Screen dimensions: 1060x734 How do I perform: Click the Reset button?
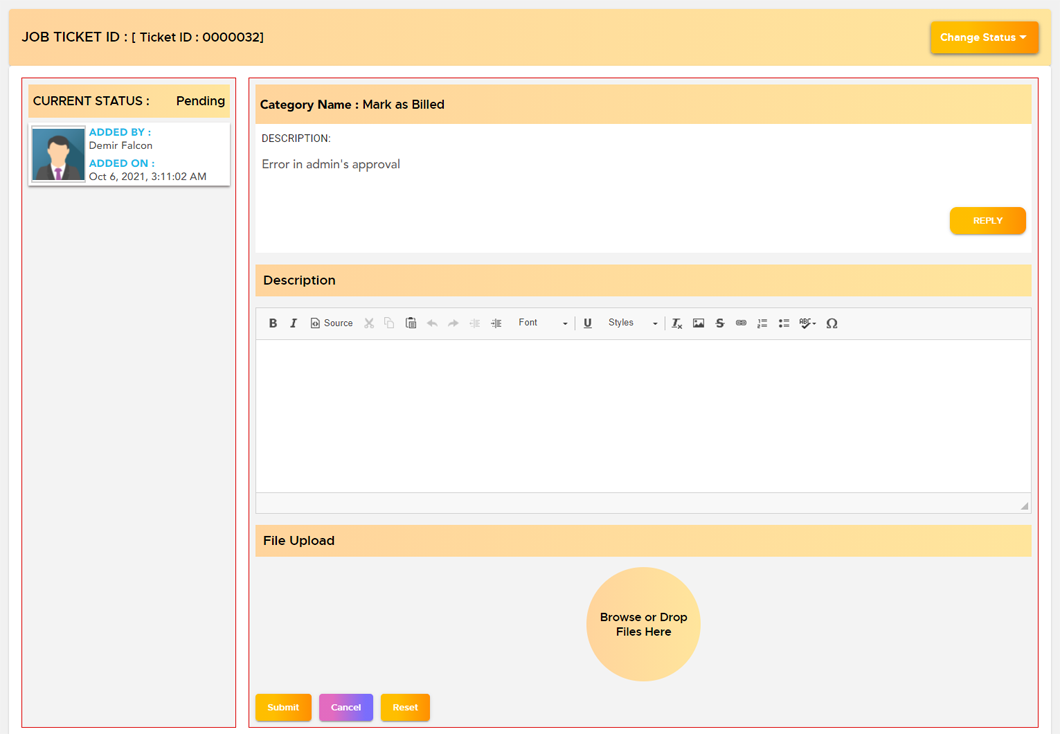click(x=405, y=707)
